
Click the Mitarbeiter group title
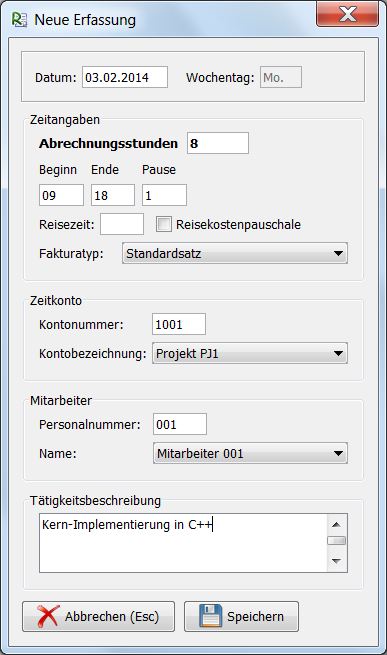click(61, 401)
